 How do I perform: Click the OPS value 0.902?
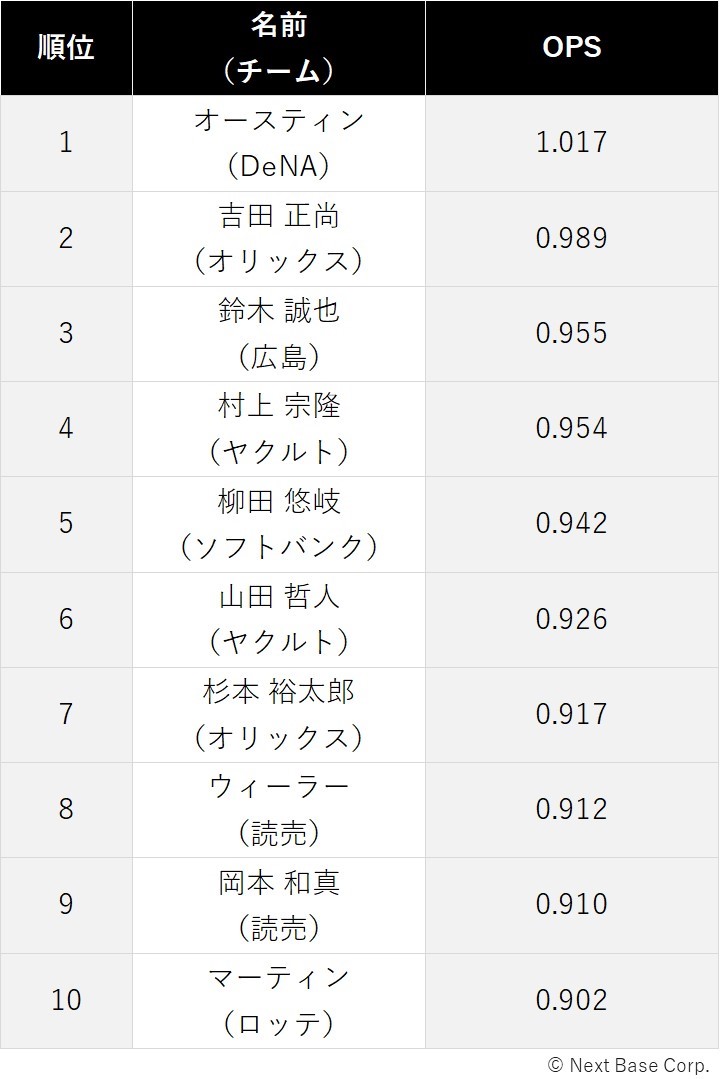(572, 1000)
